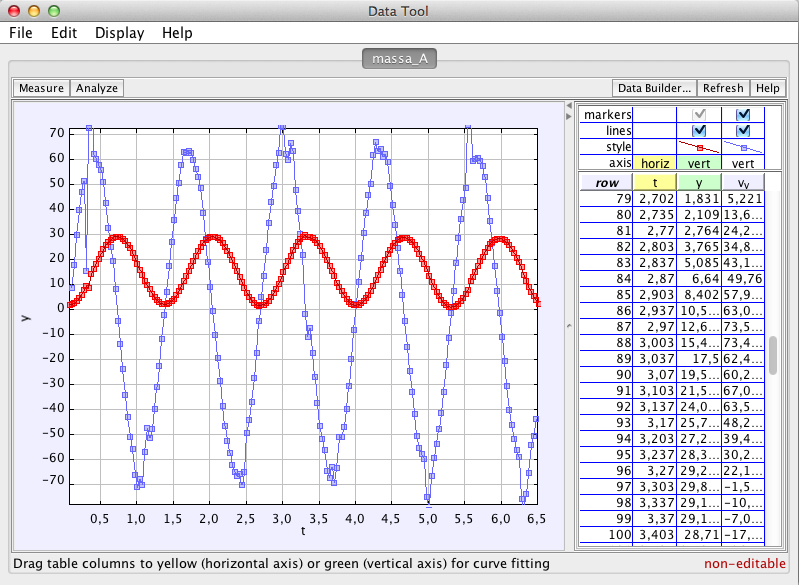799x585 pixels.
Task: Click the t horizontal axis label
Action: coord(303,531)
